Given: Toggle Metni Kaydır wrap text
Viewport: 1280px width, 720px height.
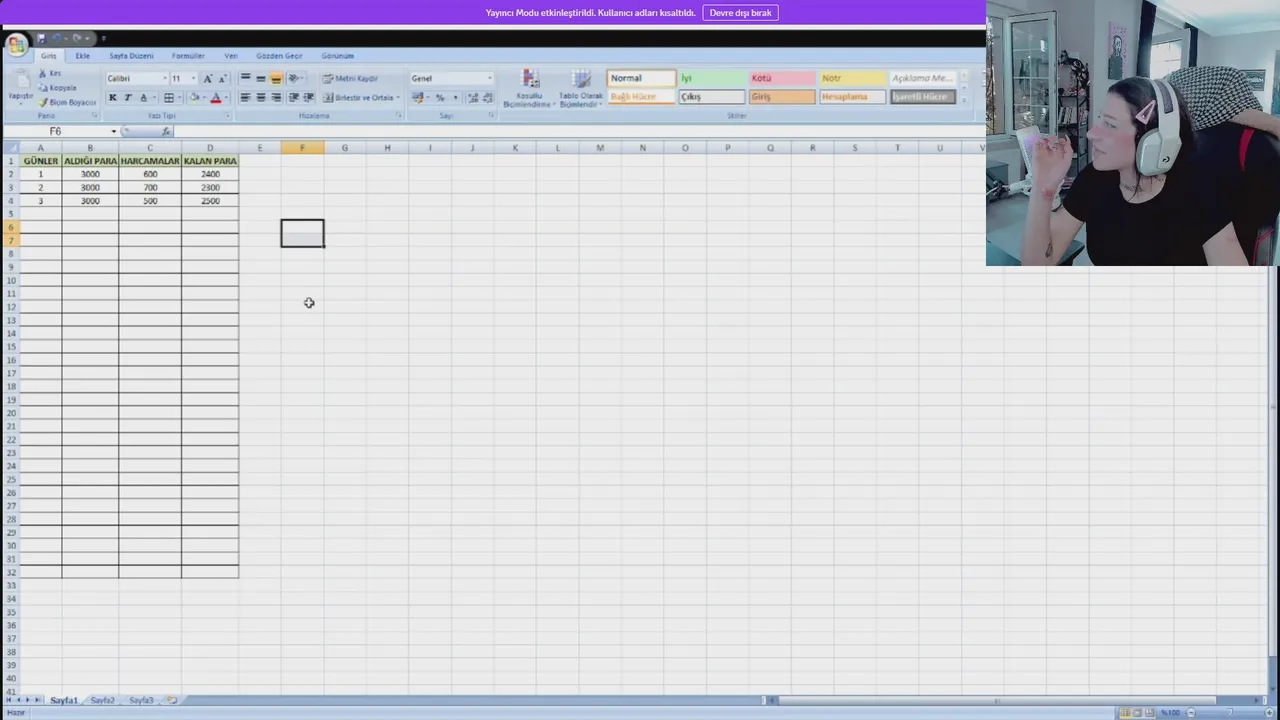Looking at the screenshot, I should tap(350, 78).
